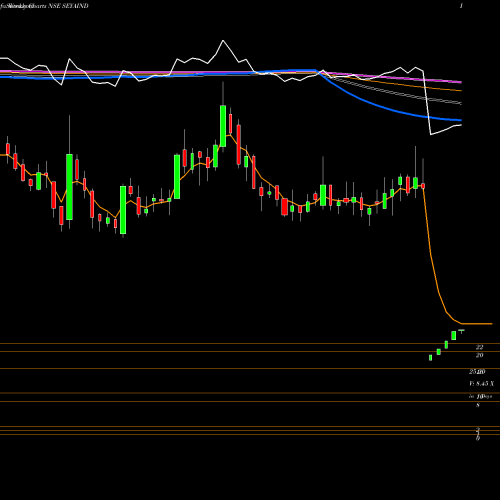500x500 pixels.
Task: Click the NSE SEYAIND chart title
Action: point(68,6)
